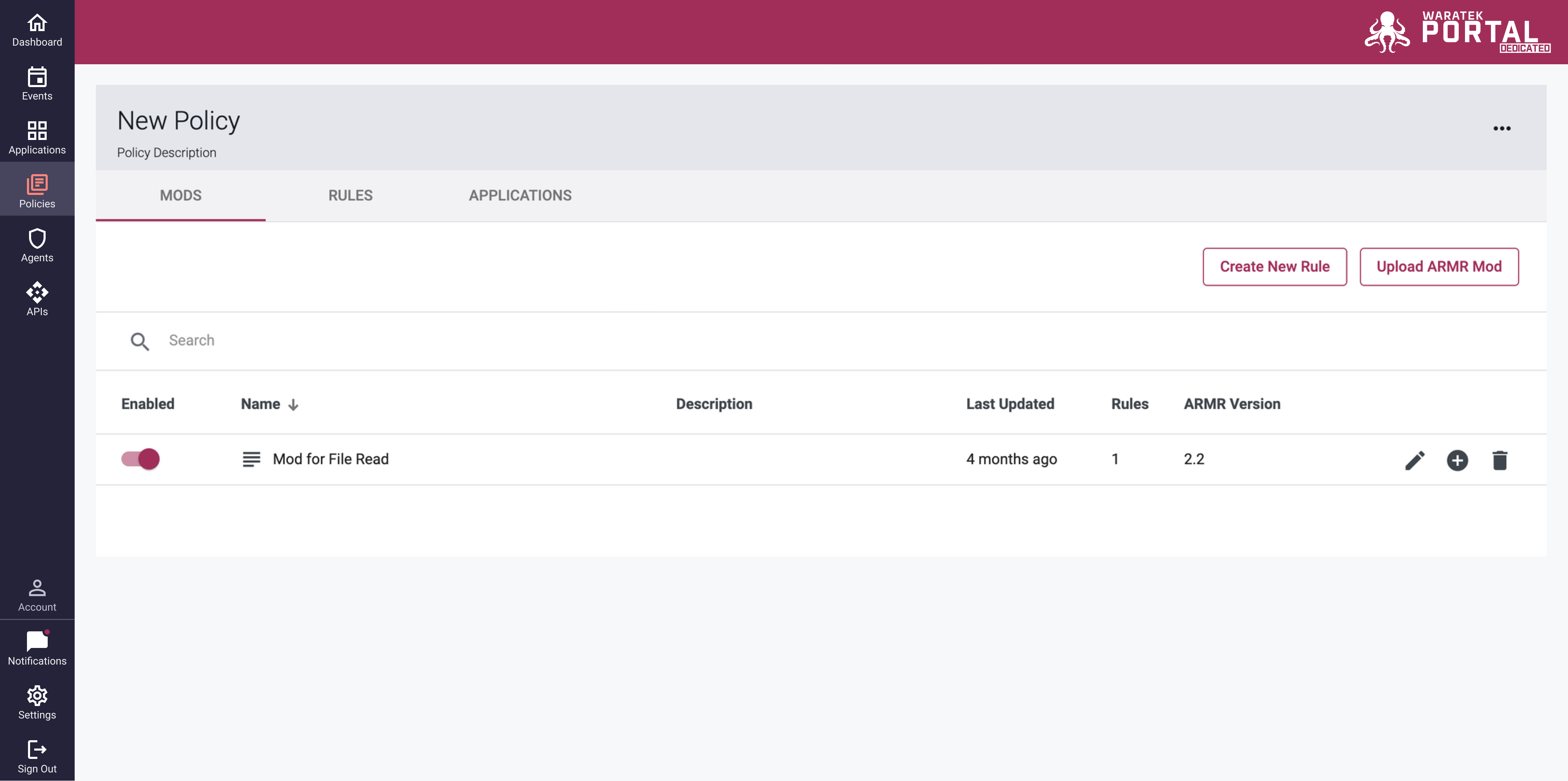Toggle the Enabled switch for Mod for File Read
This screenshot has width=1568, height=781.
pyautogui.click(x=141, y=459)
